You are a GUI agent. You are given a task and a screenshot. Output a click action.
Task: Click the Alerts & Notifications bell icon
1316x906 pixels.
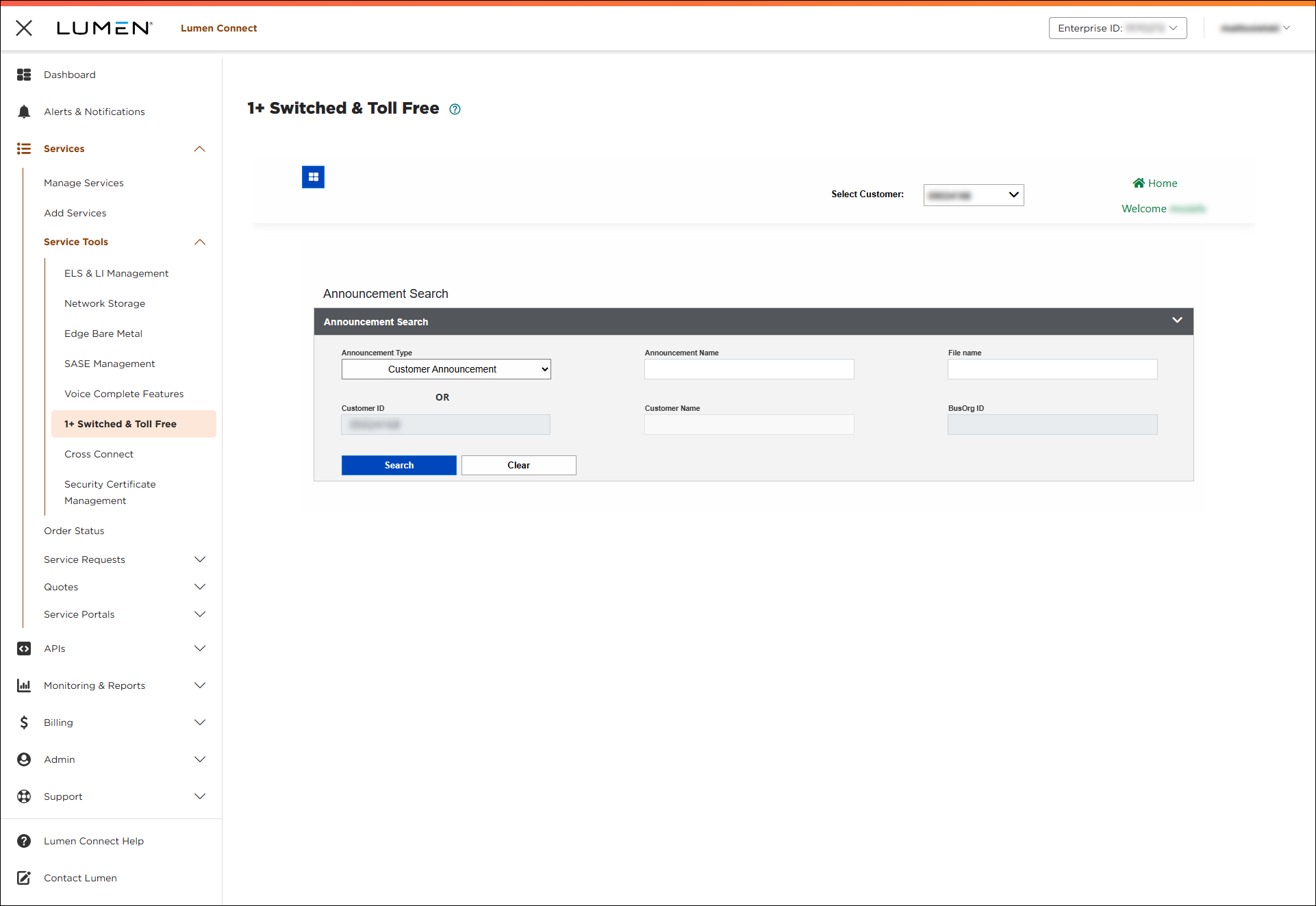click(24, 112)
